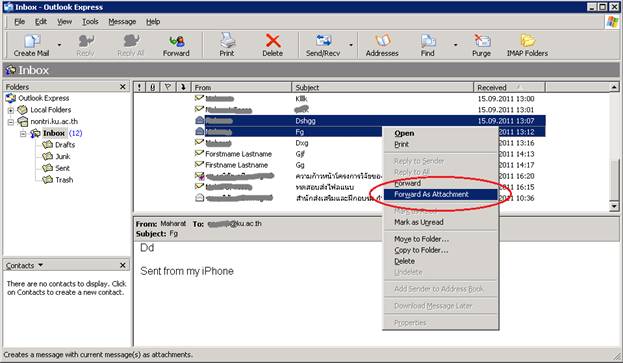
Task: Choose Copy to Folder…
Action: pyautogui.click(x=441, y=250)
